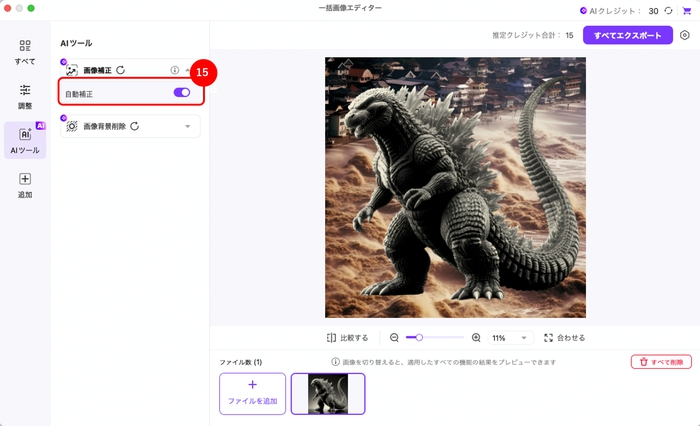Click the 画像背景削除 tool icon
700x426 pixels.
point(72,126)
